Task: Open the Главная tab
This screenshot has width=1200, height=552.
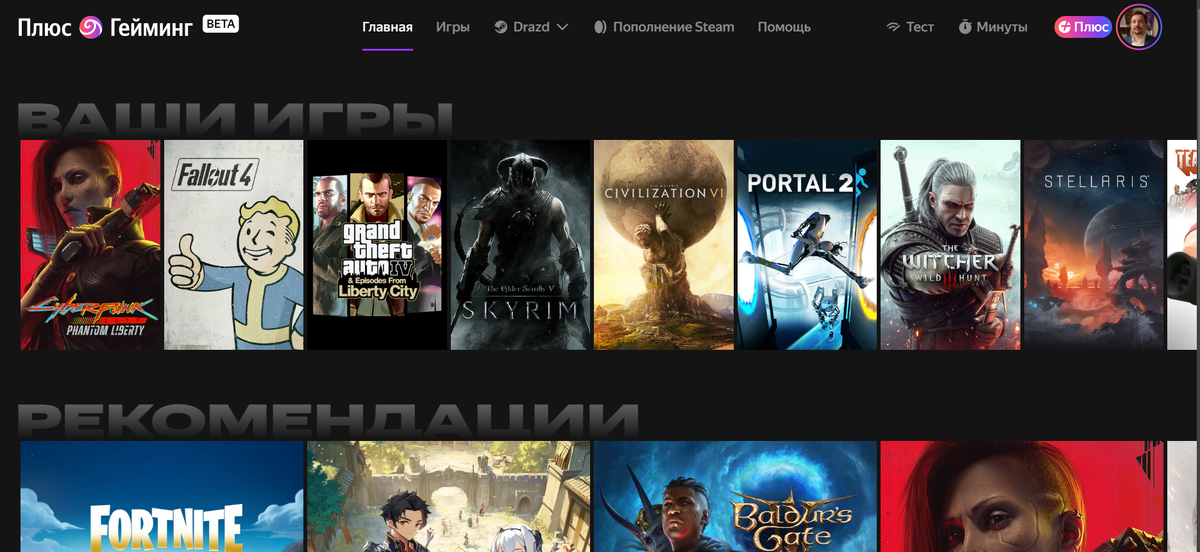Action: 387,27
